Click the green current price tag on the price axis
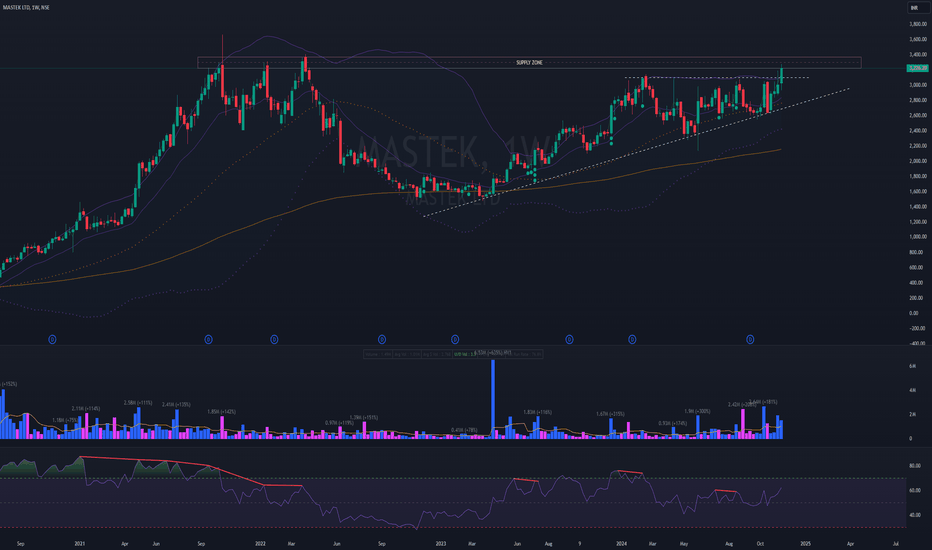This screenshot has height=550, width=932. coord(917,68)
